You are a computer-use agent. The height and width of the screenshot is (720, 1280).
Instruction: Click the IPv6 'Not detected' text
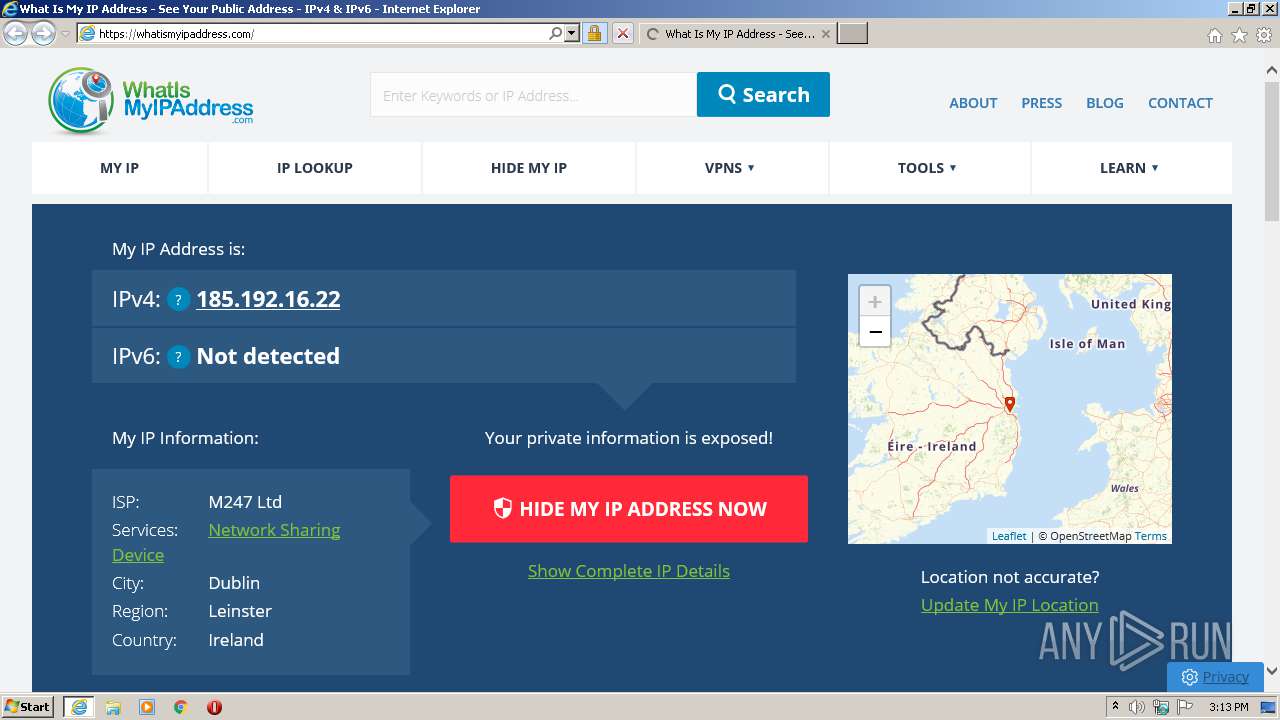[268, 356]
